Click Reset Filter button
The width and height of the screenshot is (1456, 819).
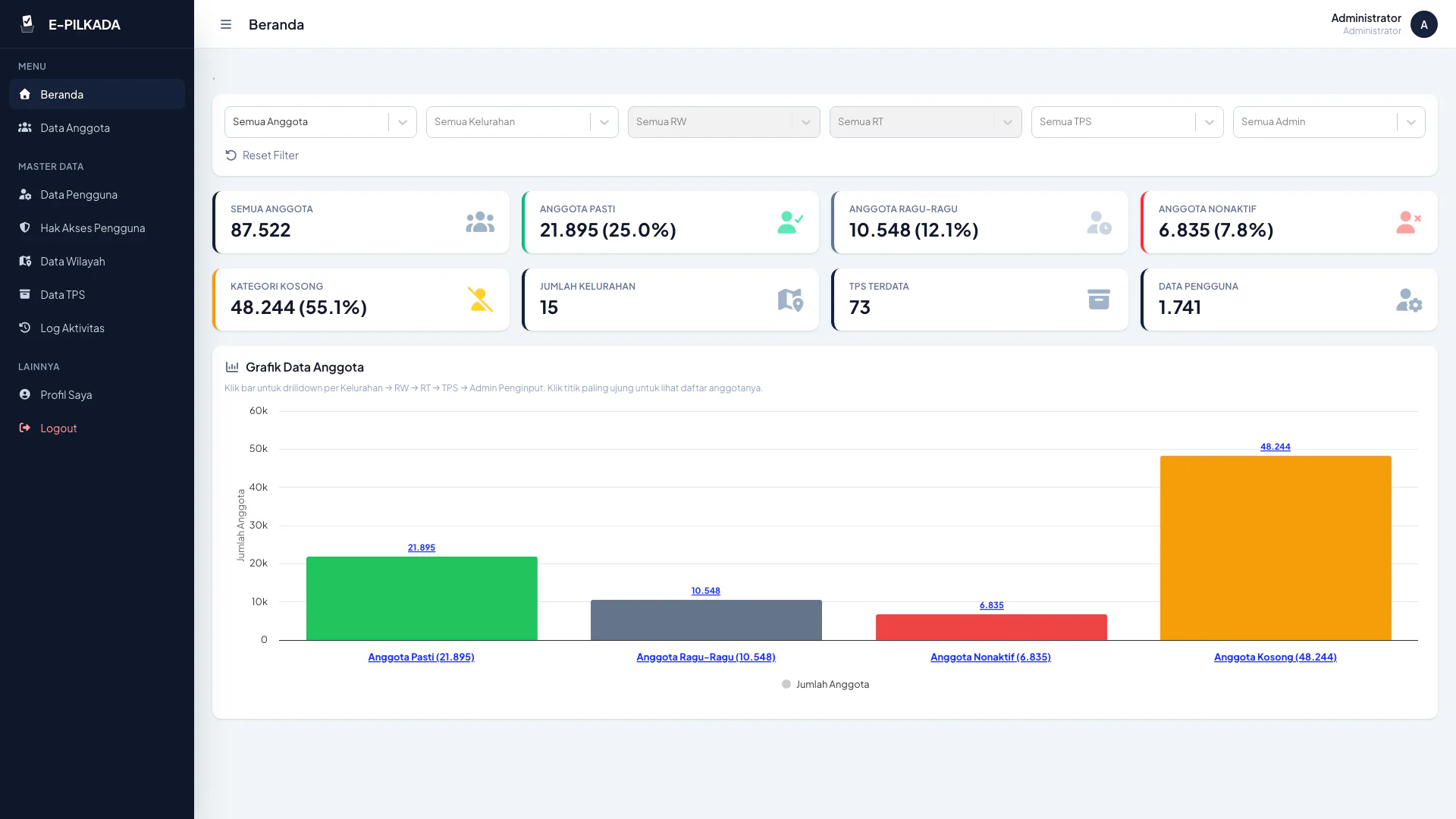(x=262, y=155)
